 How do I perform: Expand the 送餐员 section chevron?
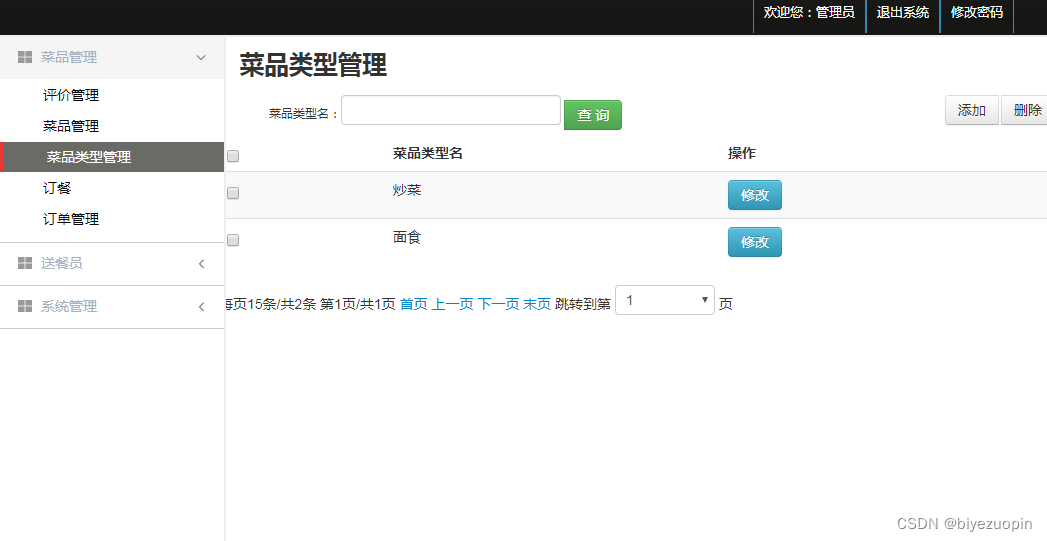pyautogui.click(x=201, y=264)
